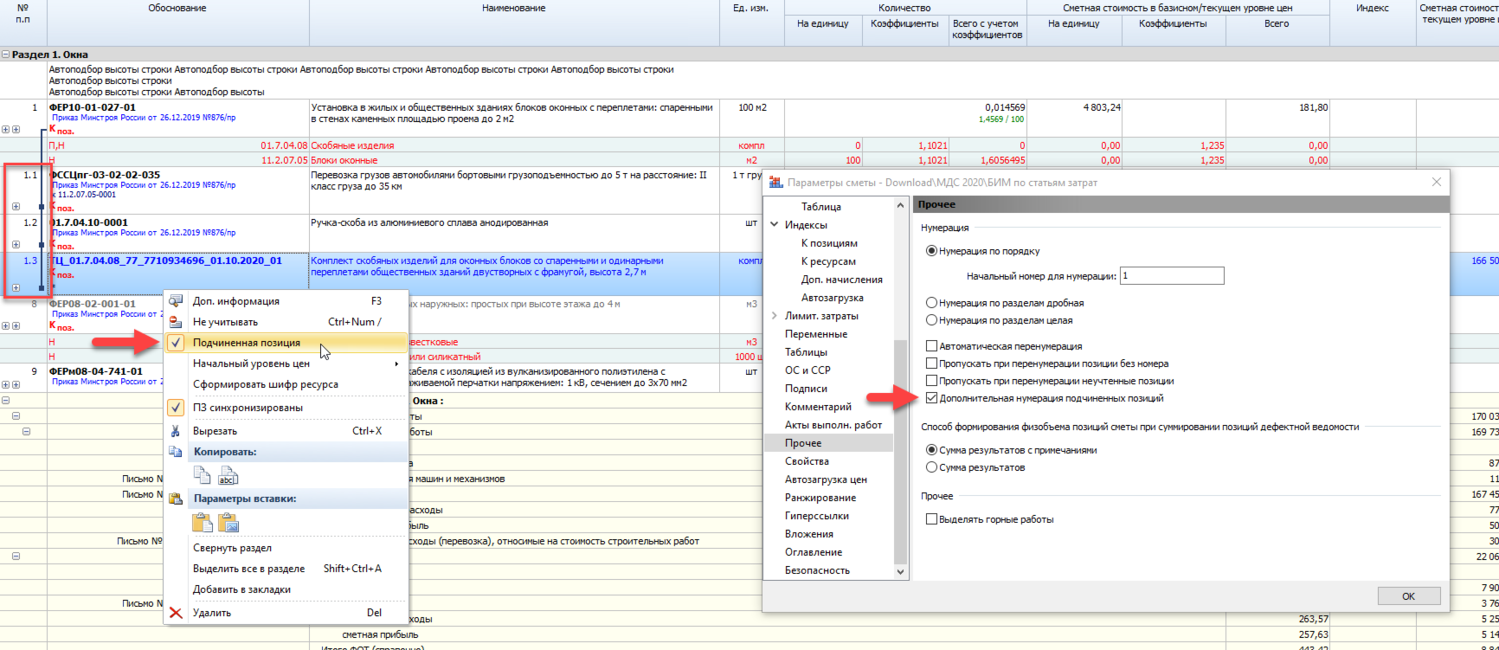
Task: Click the icon beside Не учитывать
Action: coord(176,322)
